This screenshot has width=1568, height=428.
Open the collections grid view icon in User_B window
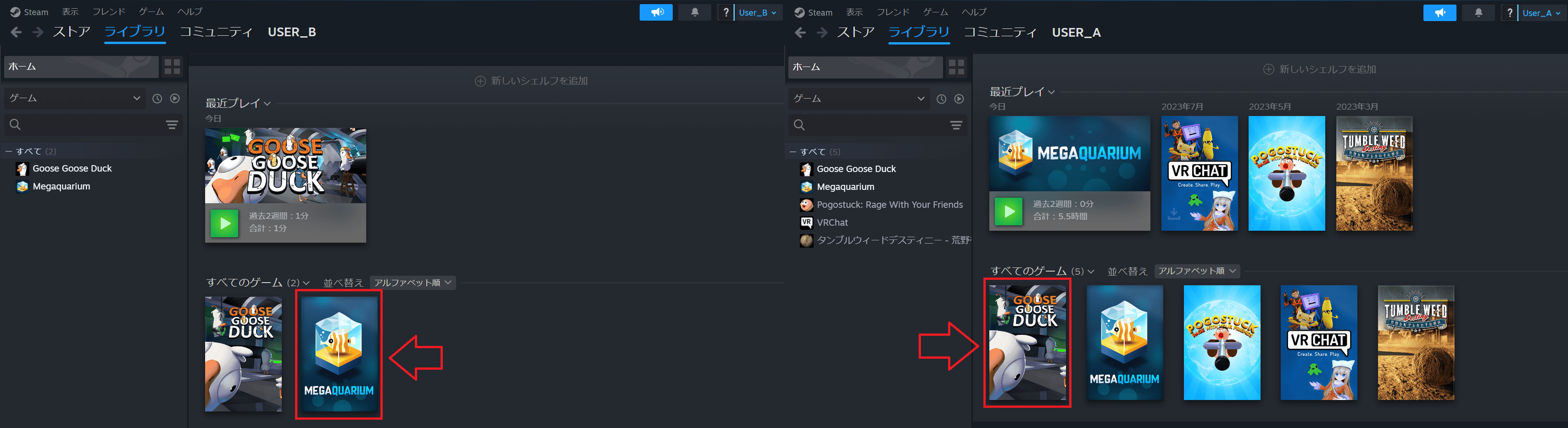(x=172, y=67)
